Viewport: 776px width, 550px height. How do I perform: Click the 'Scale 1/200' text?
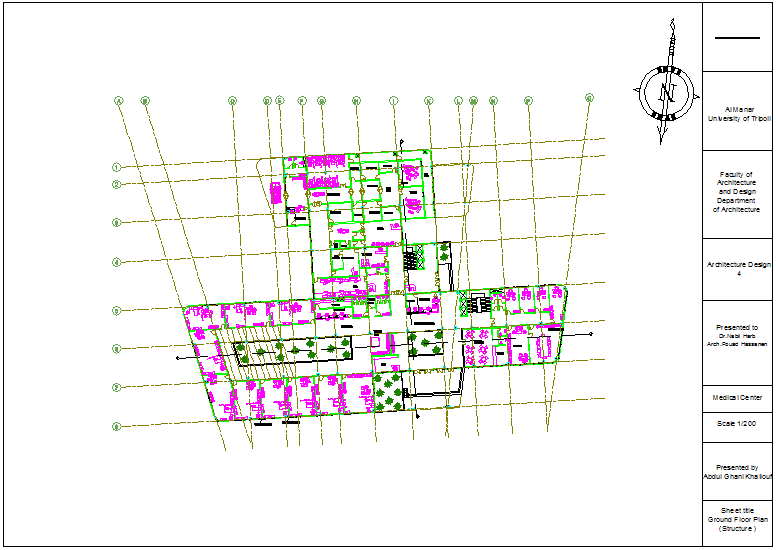coord(736,424)
